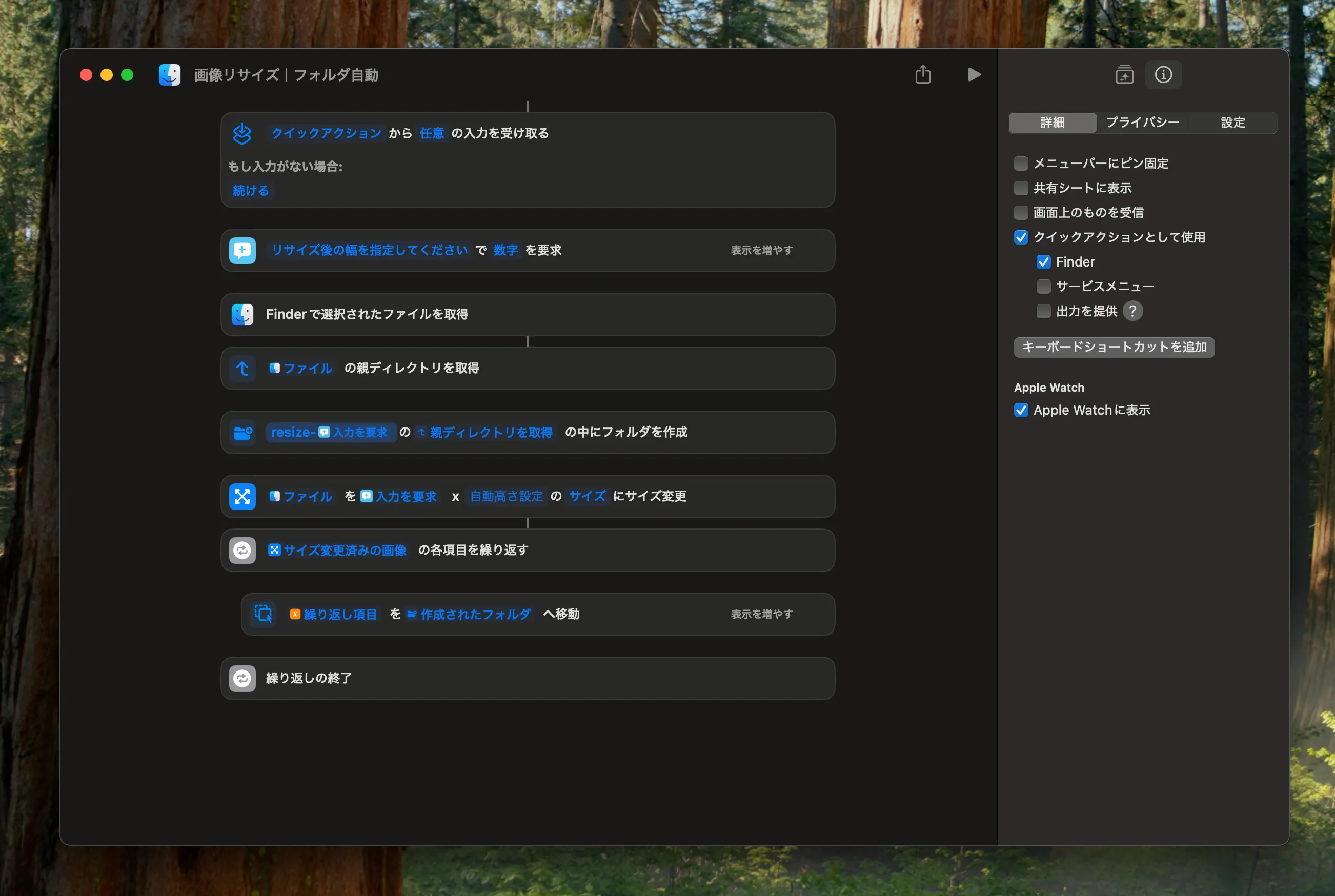Click the 自動高さ設定 height field
The height and width of the screenshot is (896, 1335).
[x=507, y=497]
